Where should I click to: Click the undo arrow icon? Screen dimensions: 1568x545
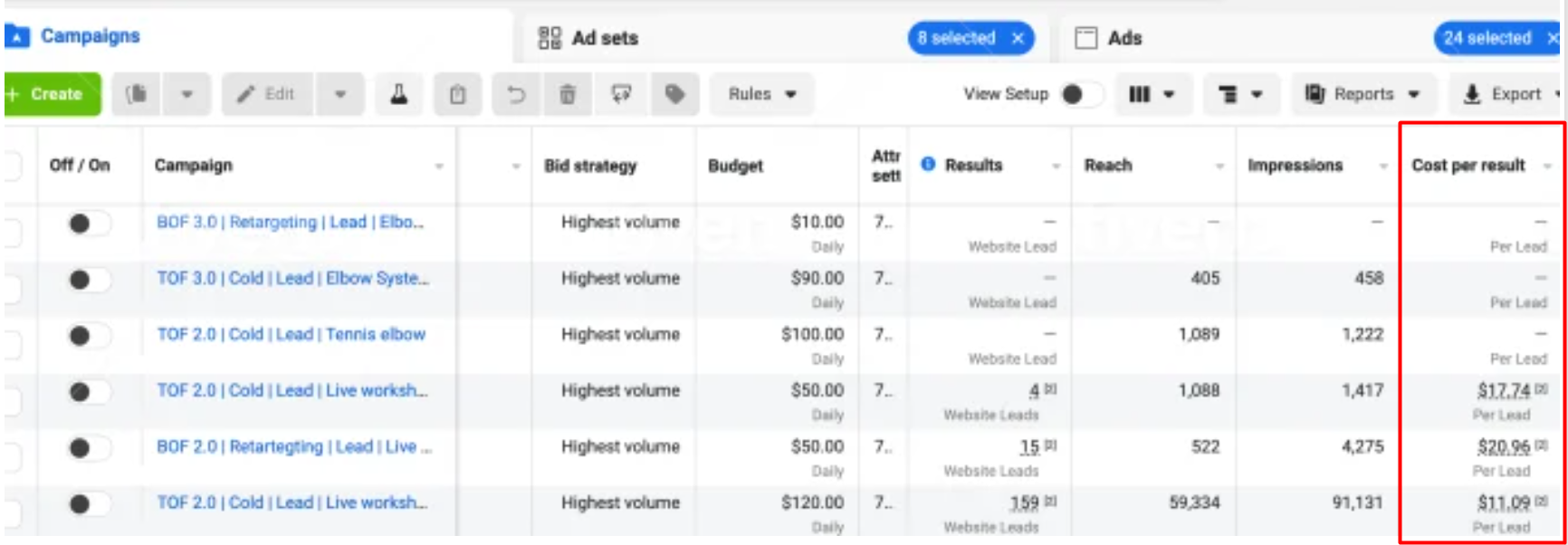click(516, 94)
